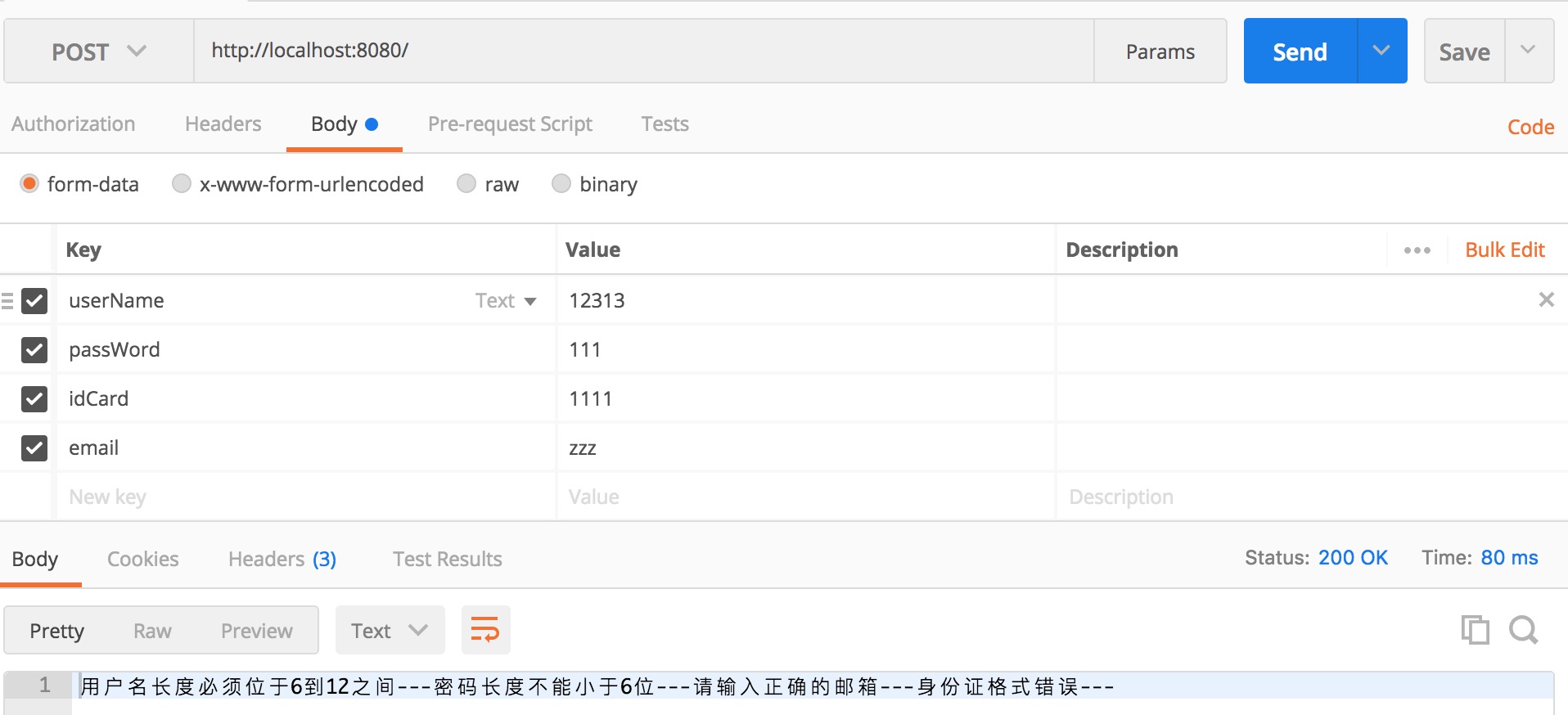Screen dimensions: 1568x715
Task: Search the response with magnifier icon
Action: point(1523,630)
